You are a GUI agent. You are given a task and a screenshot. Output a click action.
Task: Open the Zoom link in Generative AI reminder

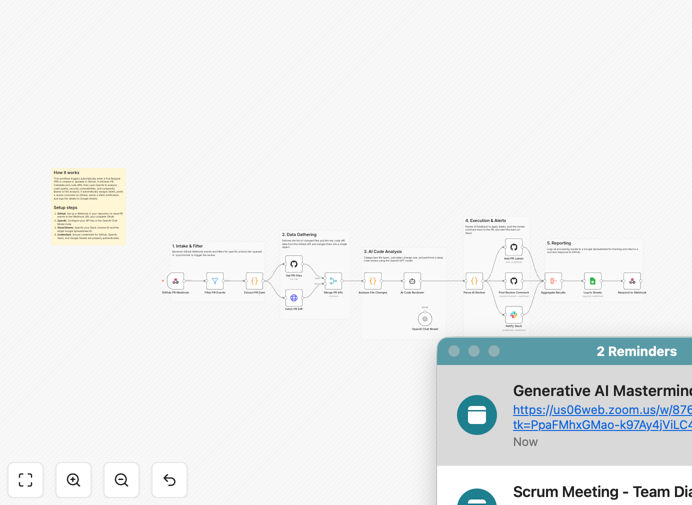click(602, 417)
